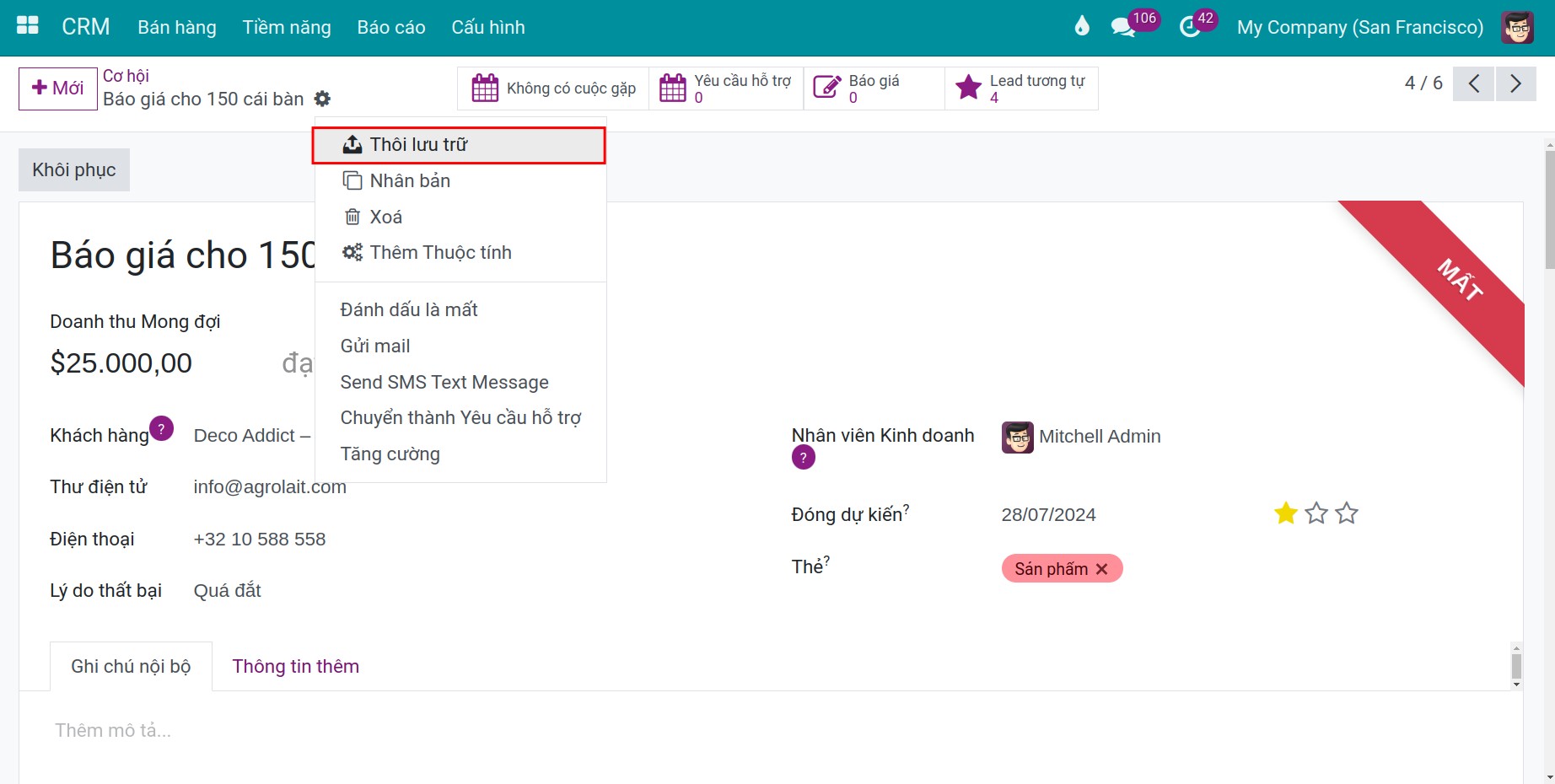Open Báo giá quotations stat button
The image size is (1555, 784).
[x=874, y=89]
